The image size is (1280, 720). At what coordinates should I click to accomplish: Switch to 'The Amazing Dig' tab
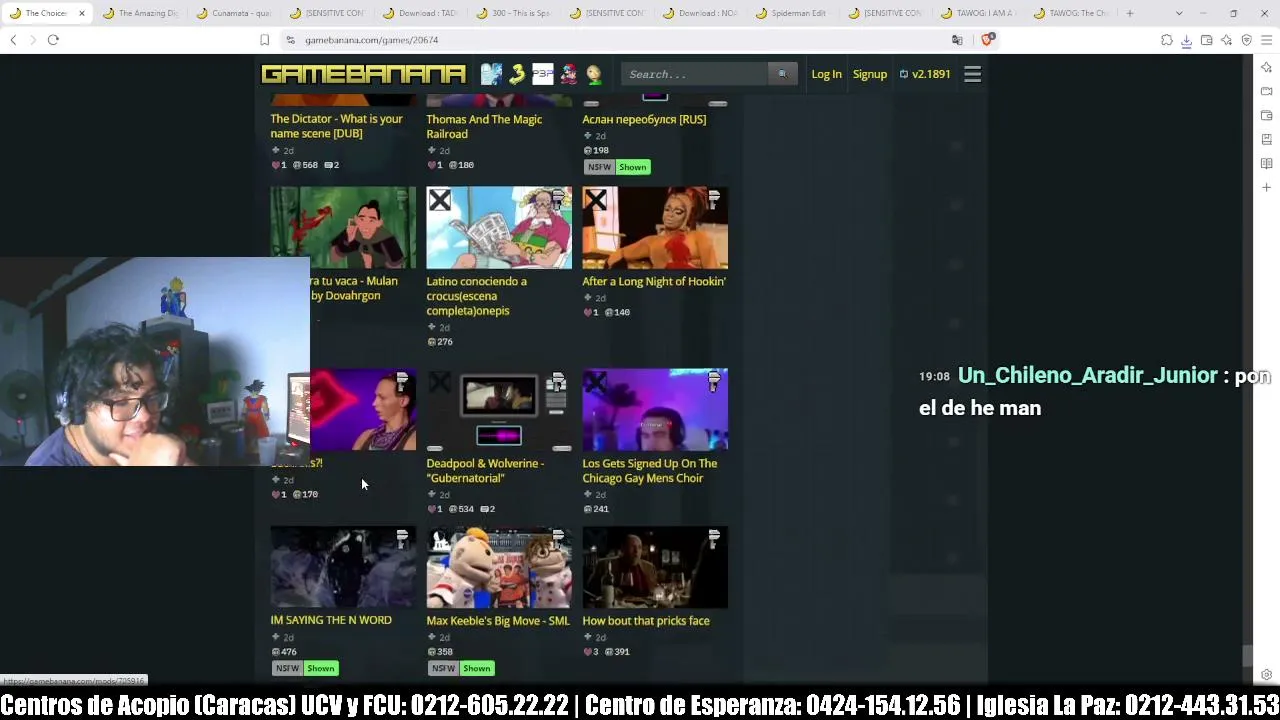[140, 13]
